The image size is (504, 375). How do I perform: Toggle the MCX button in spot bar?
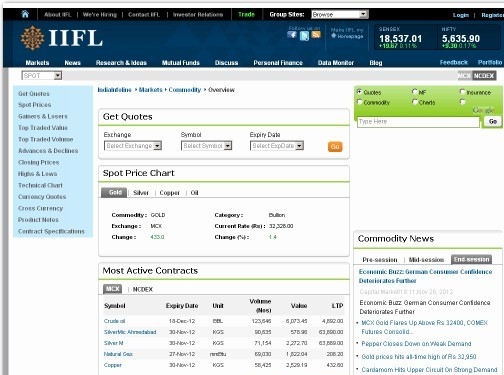tap(464, 76)
